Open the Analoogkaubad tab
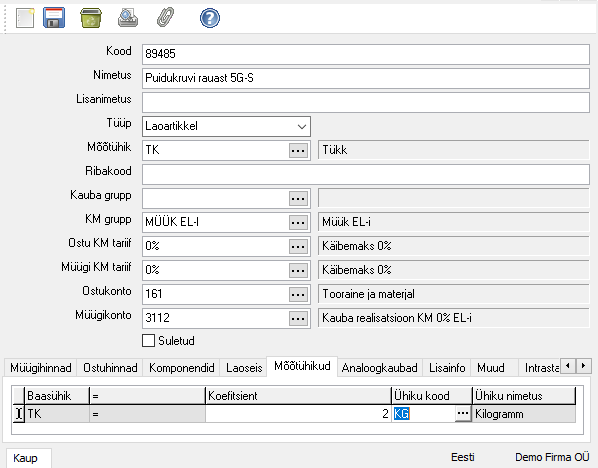 click(379, 368)
